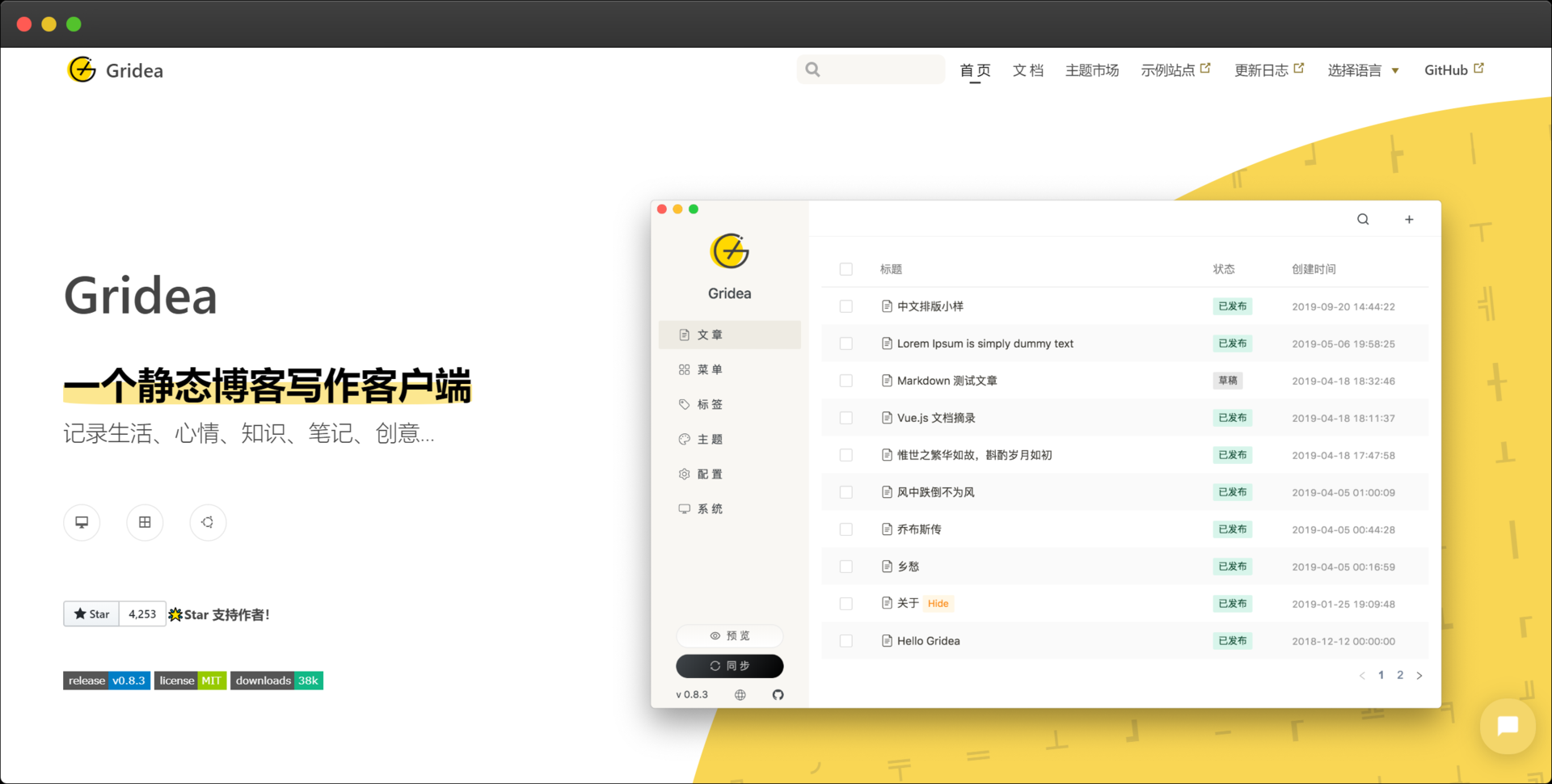The image size is (1552, 784).
Task: Click the 已发布 tag of Hello Gridea
Action: coord(1233,641)
